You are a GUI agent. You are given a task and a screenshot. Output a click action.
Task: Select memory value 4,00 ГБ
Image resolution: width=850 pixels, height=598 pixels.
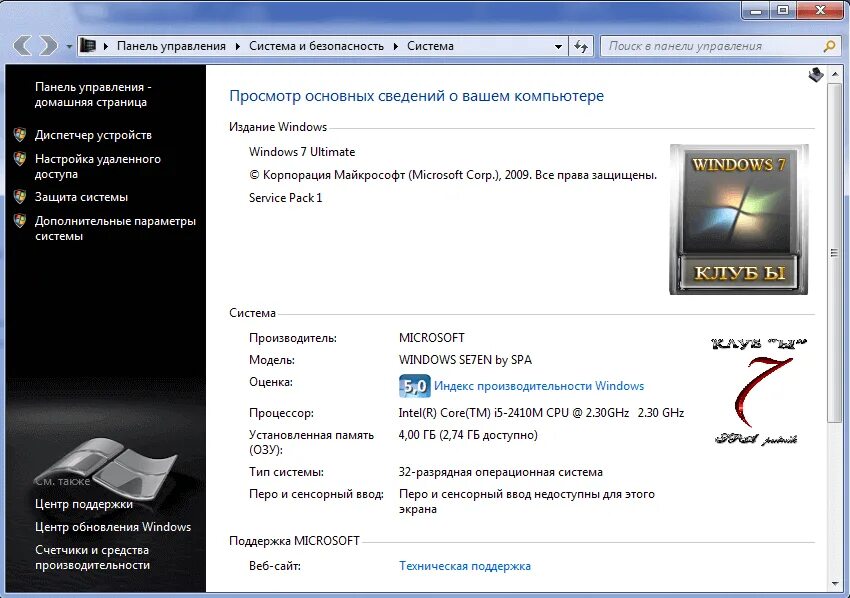click(x=468, y=435)
